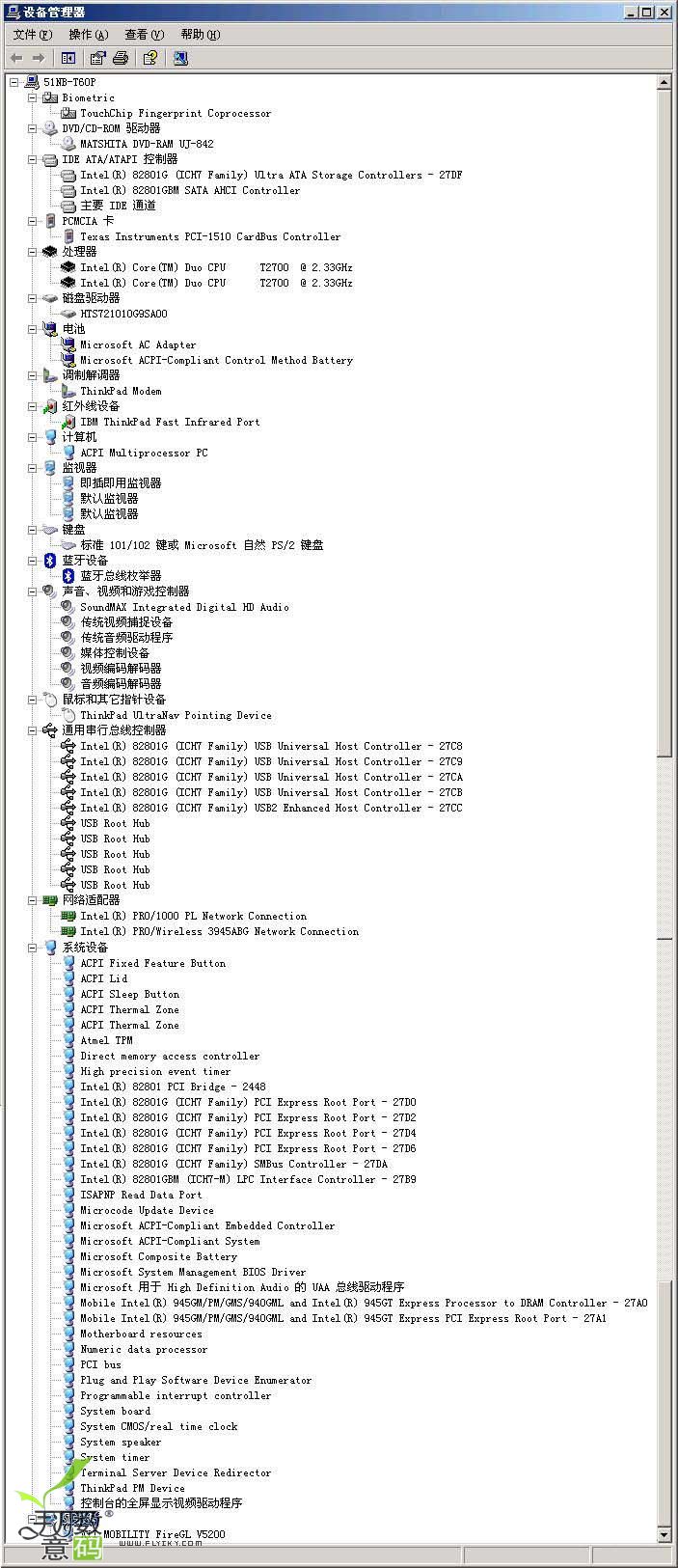
Task: Click the Back arrow toolbar icon
Action: pos(16,59)
